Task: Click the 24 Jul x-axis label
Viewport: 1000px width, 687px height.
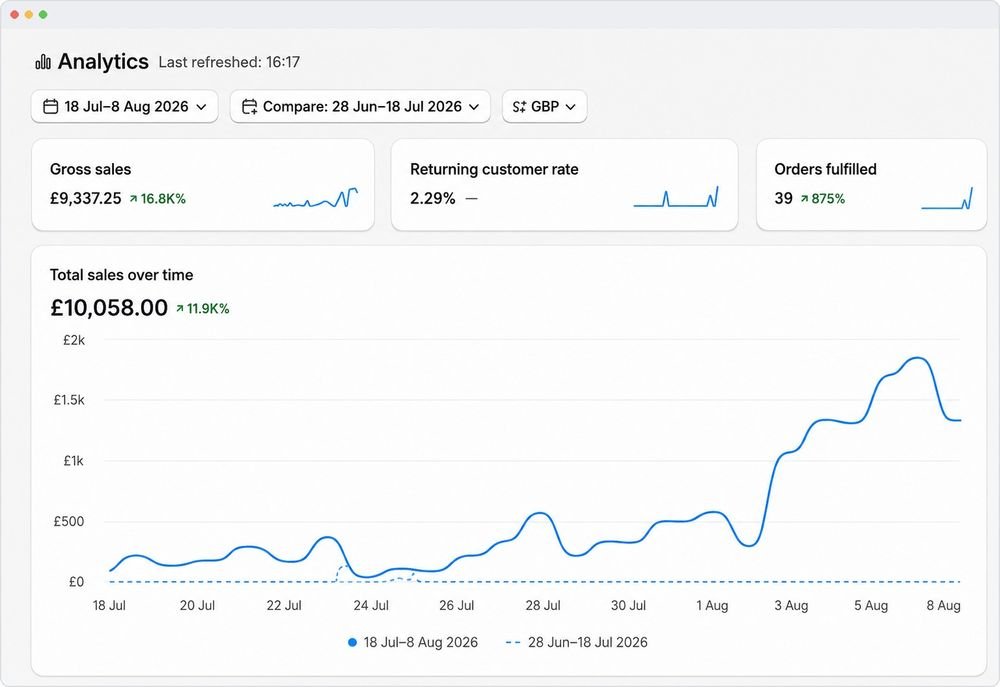Action: click(x=371, y=605)
